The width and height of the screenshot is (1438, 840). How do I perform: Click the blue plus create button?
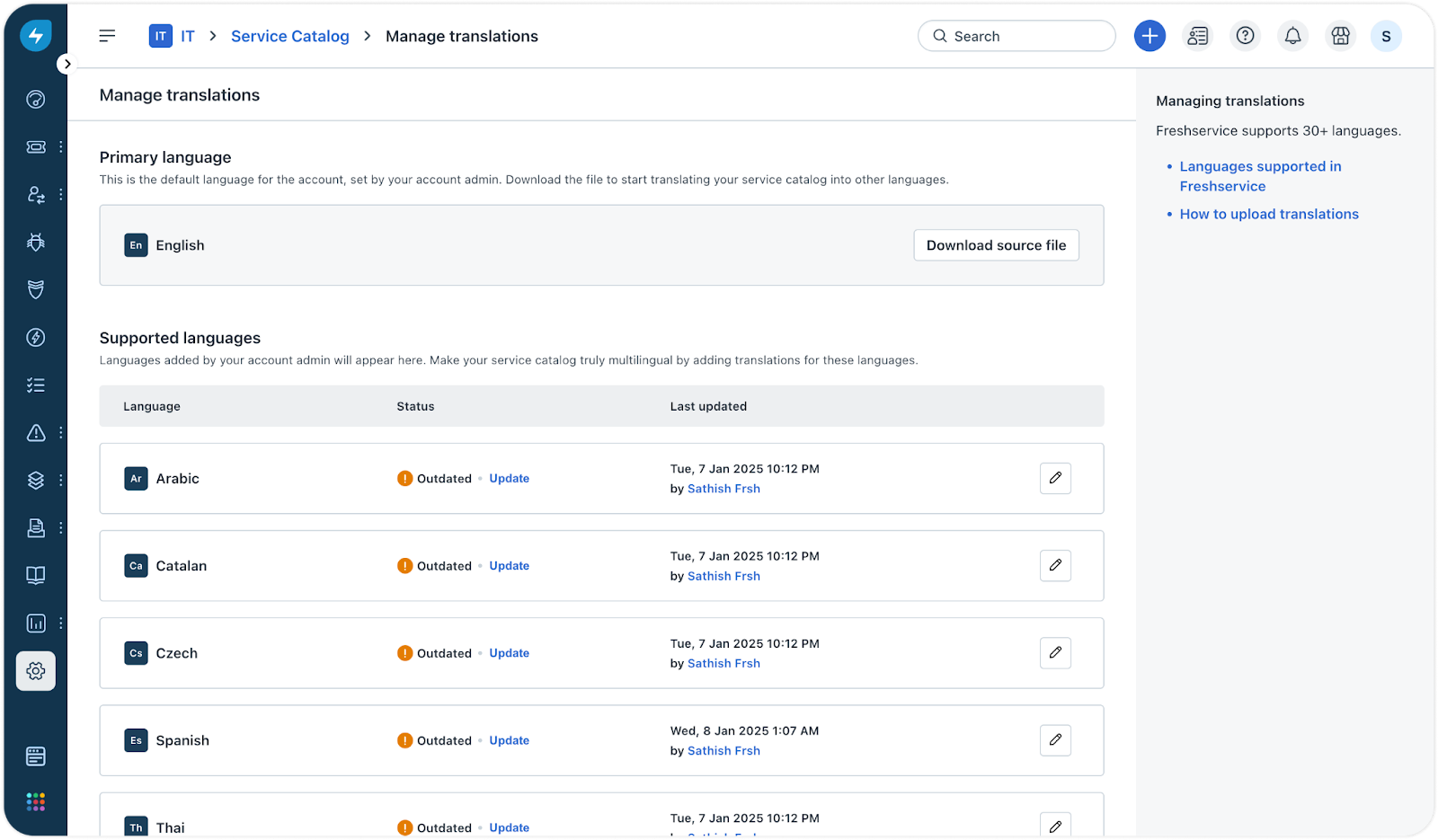[x=1150, y=36]
